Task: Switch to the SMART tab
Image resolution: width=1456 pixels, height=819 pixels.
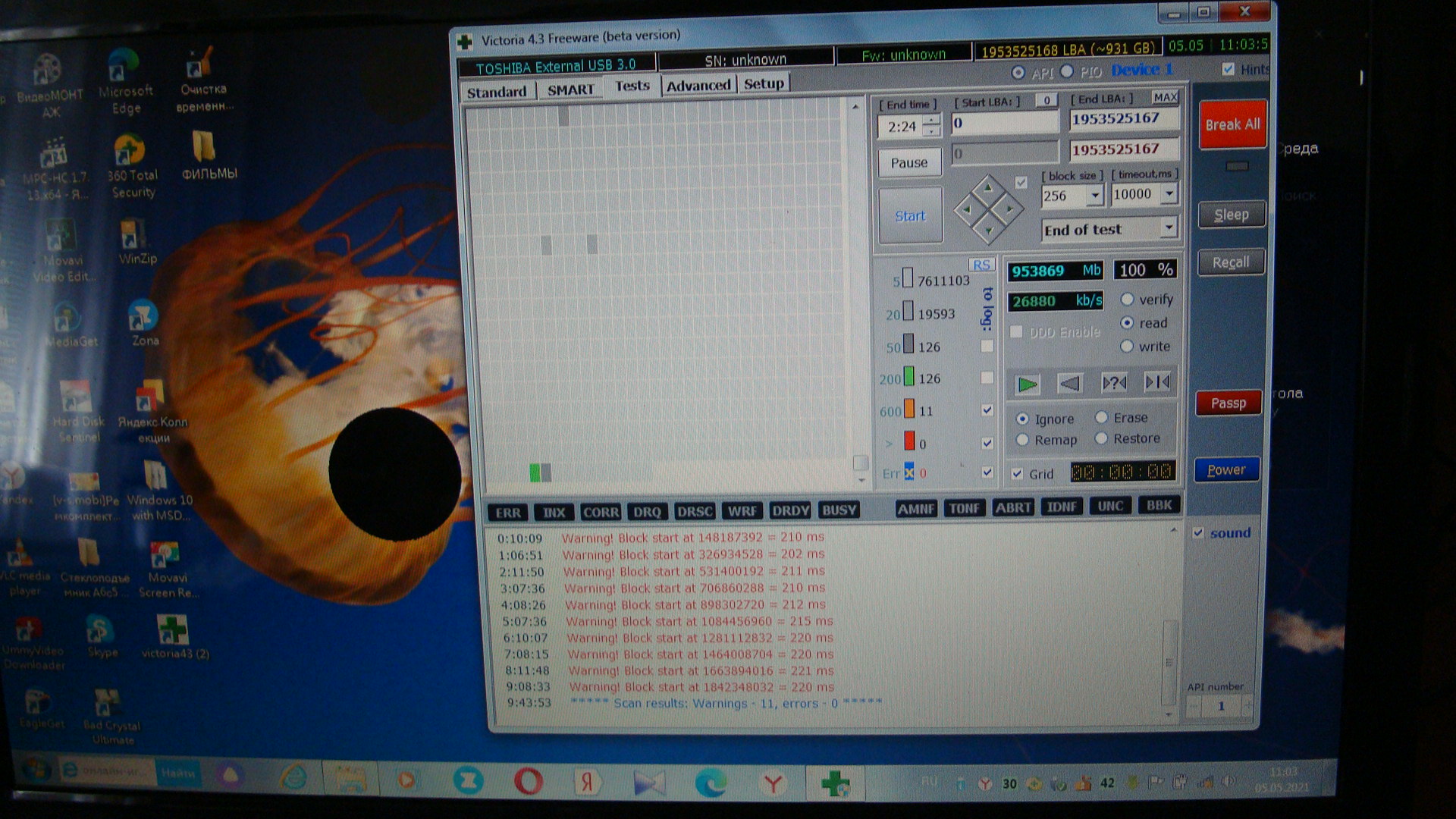Action: click(570, 90)
